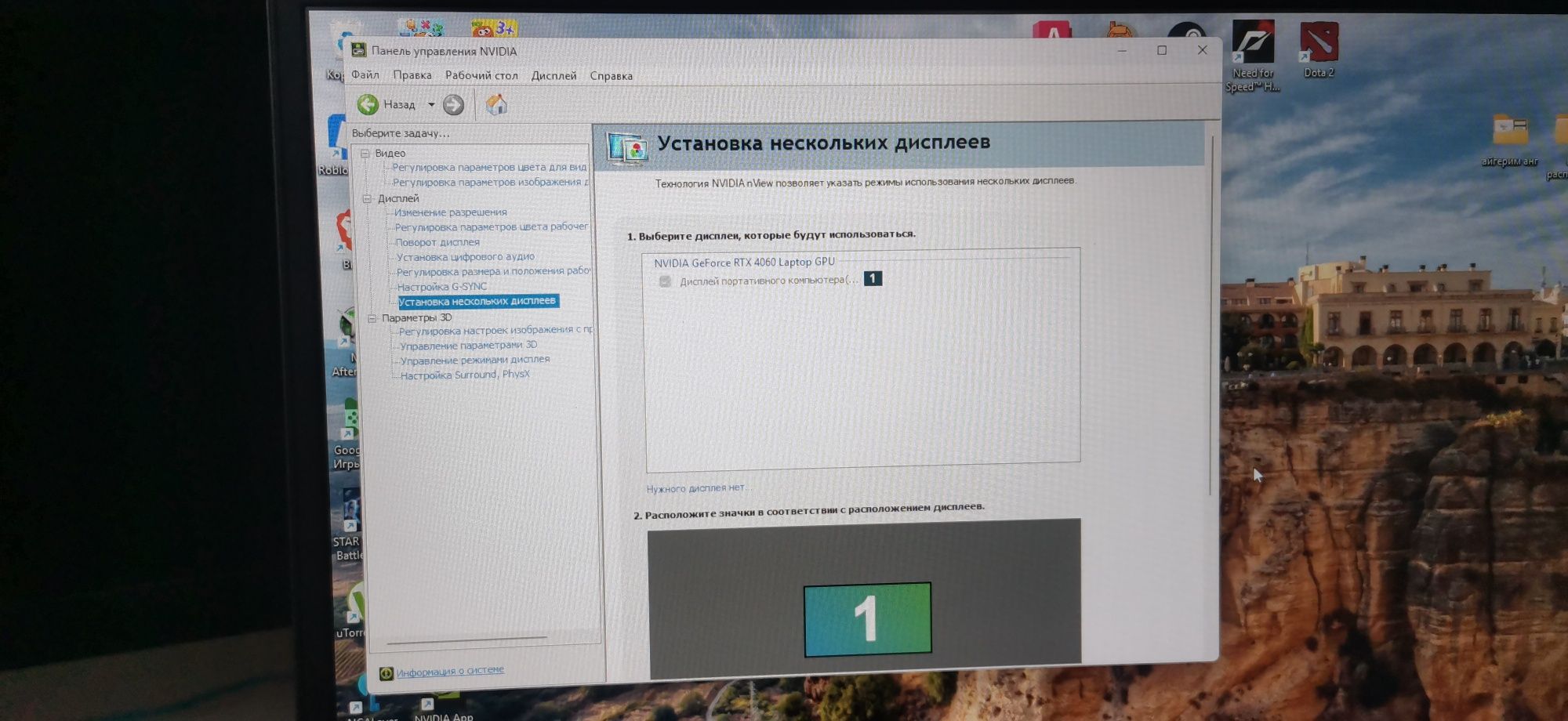Click the green Back arrow icon
Viewport: 1568px width, 721px height.
(367, 104)
